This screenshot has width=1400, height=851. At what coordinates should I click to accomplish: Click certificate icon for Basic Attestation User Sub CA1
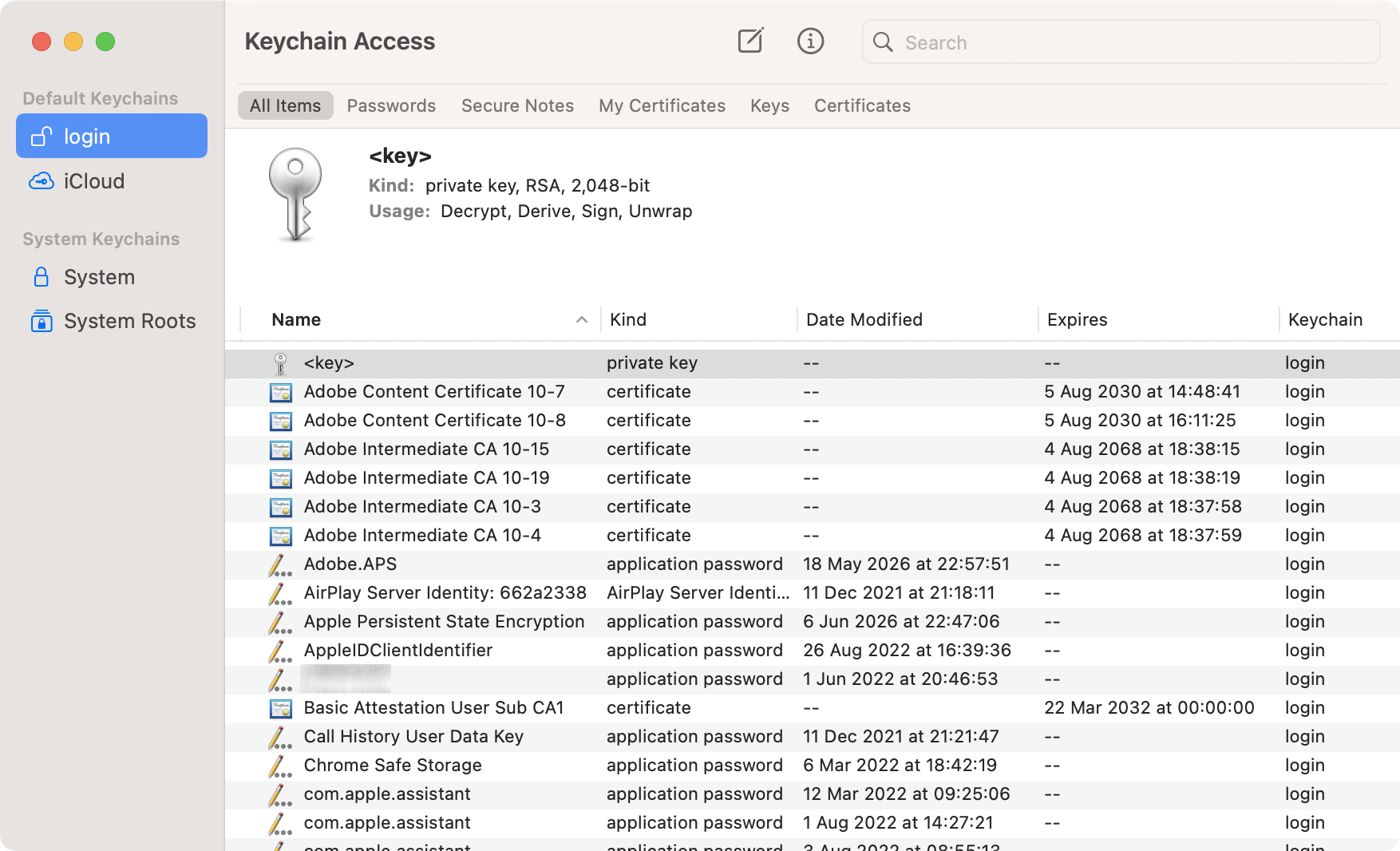point(281,708)
